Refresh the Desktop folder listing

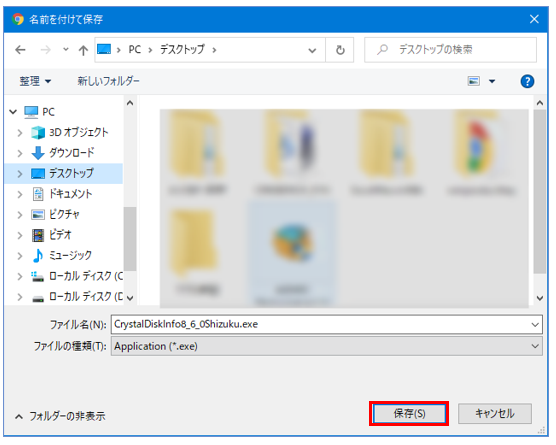[x=340, y=50]
